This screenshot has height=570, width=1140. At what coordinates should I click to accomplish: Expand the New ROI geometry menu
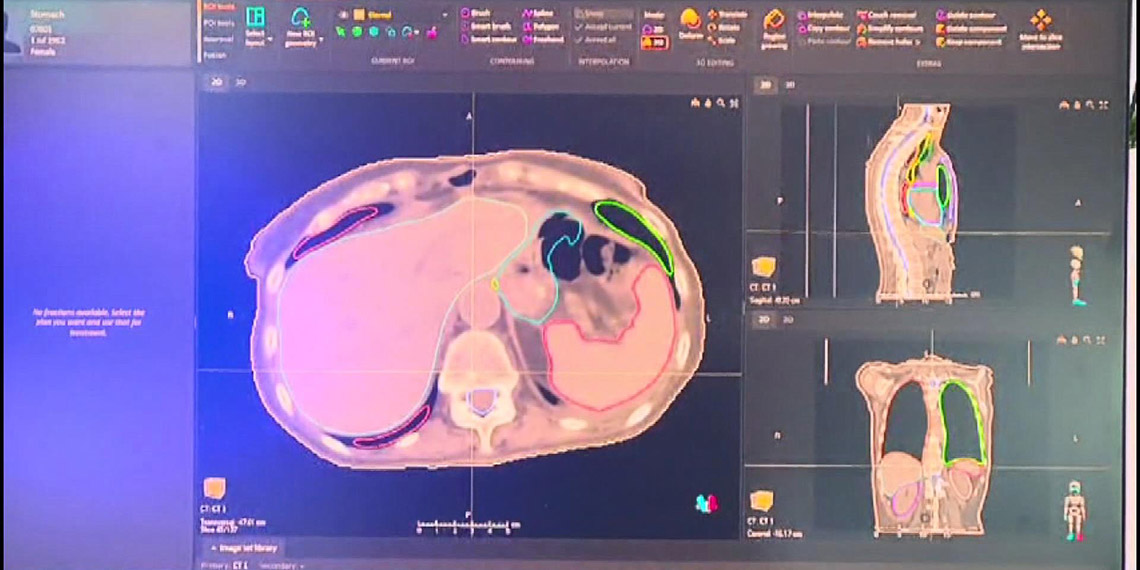pos(300,24)
